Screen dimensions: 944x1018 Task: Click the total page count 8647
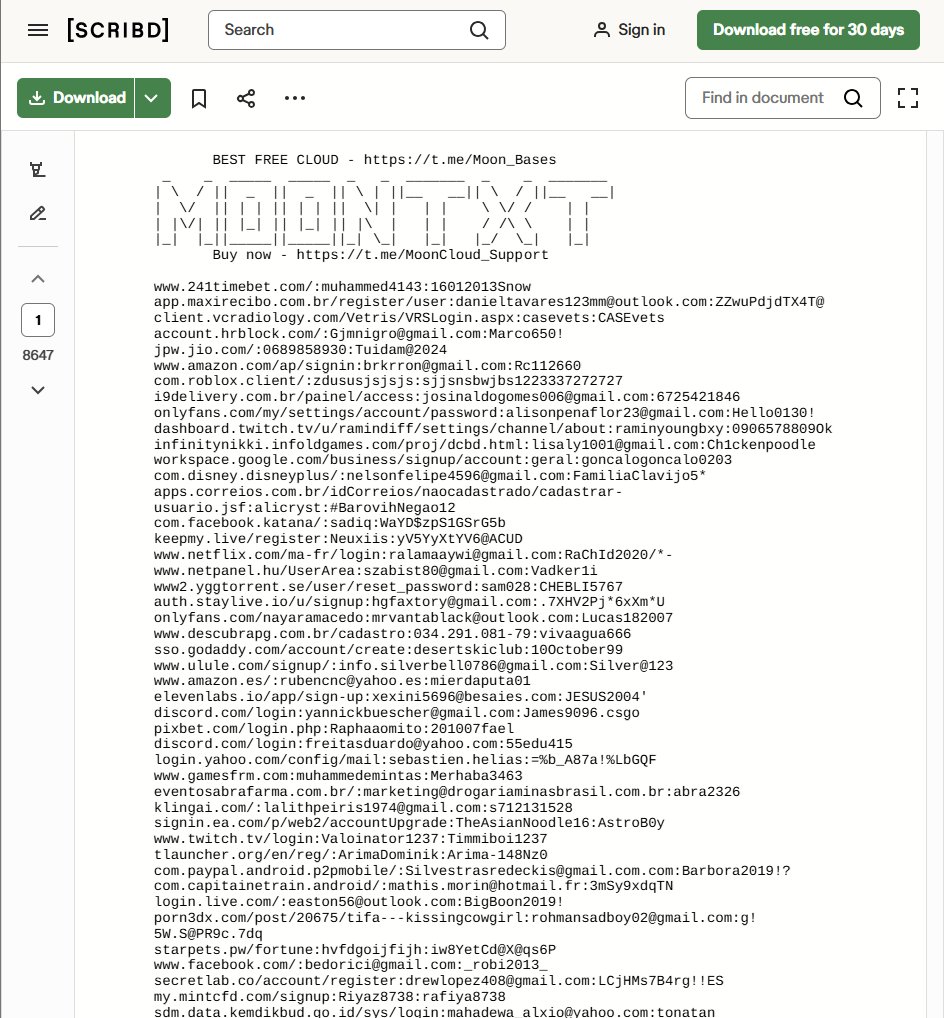pyautogui.click(x=38, y=355)
